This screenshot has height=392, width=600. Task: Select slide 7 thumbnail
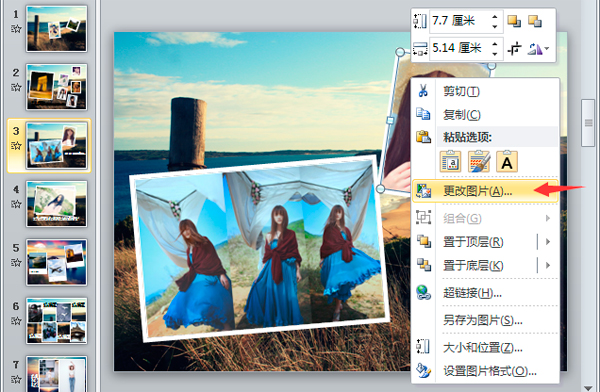point(57,374)
